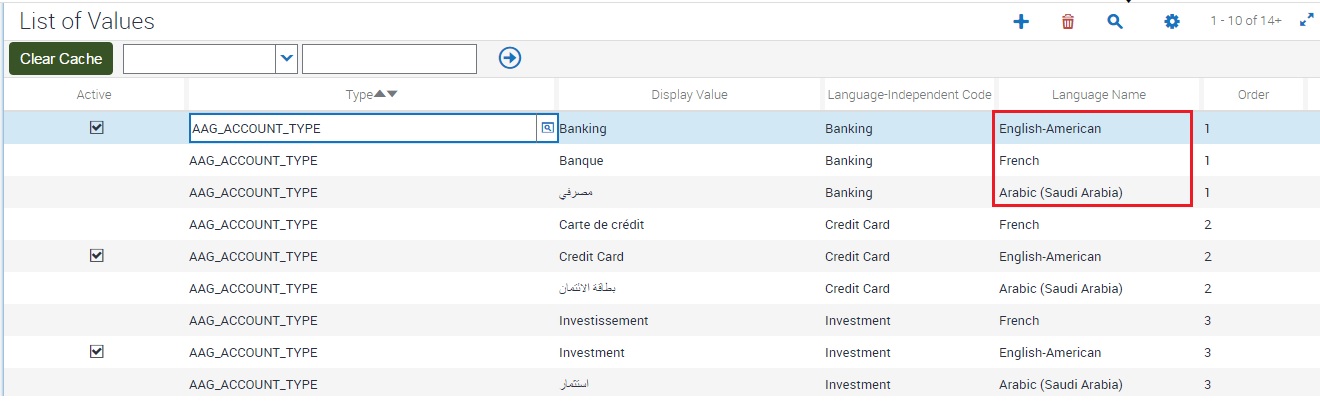
Task: Click the red trash delete icon
Action: (1068, 21)
